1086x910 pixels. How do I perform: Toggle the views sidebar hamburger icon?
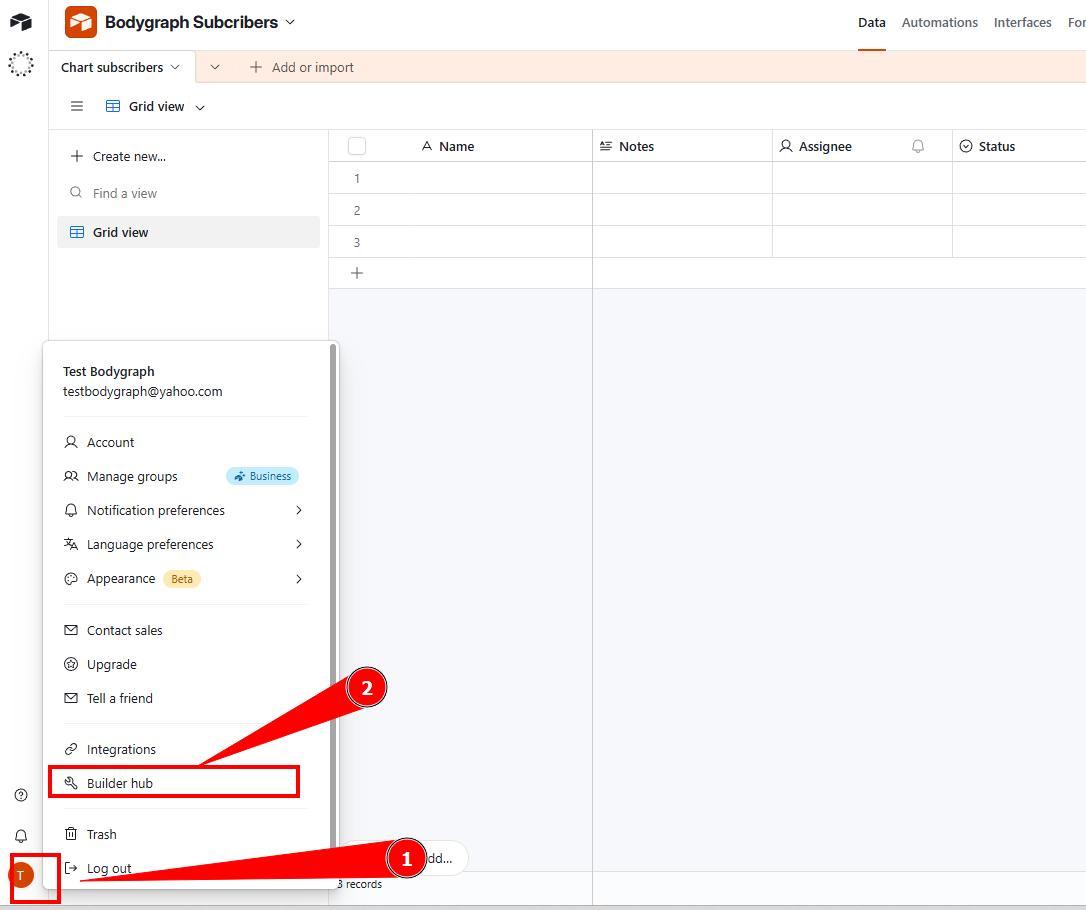[x=77, y=106]
